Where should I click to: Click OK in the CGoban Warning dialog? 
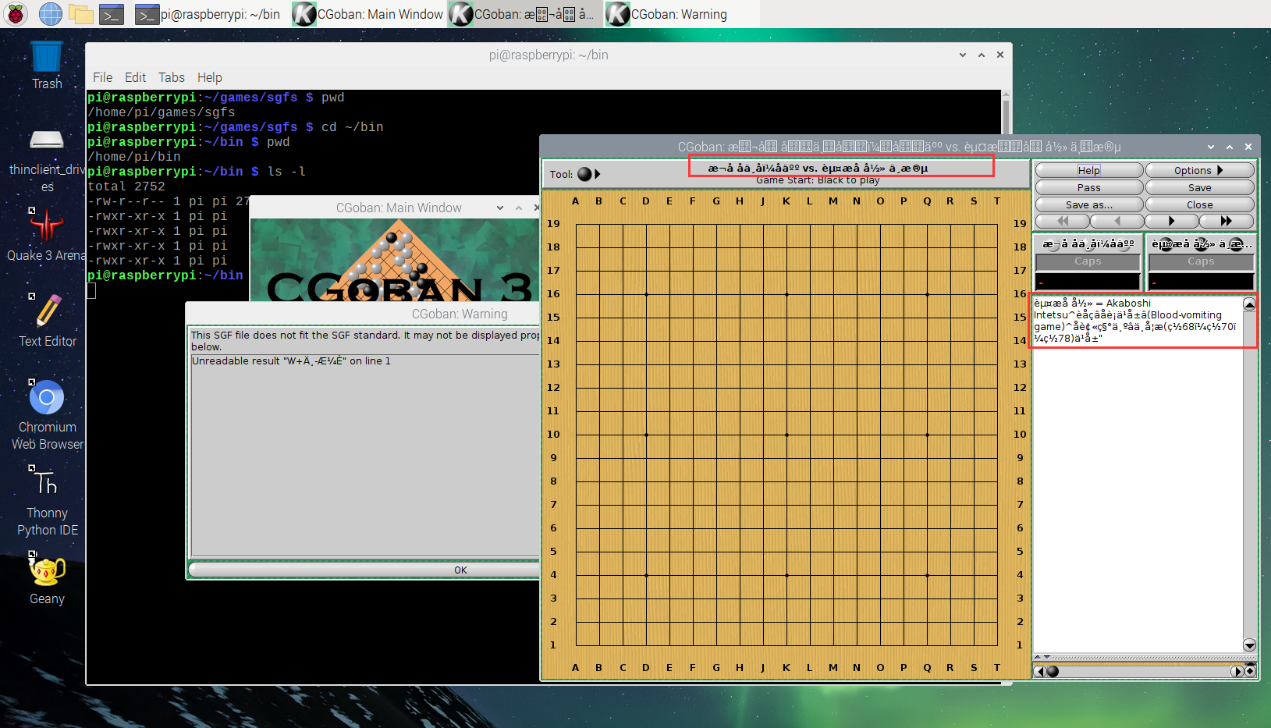[461, 570]
